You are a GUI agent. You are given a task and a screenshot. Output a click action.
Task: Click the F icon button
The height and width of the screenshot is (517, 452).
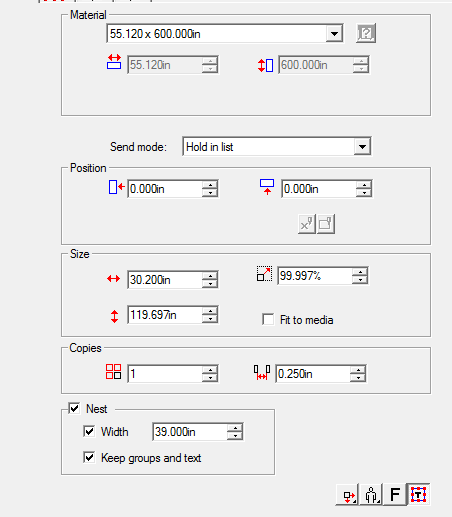395,495
